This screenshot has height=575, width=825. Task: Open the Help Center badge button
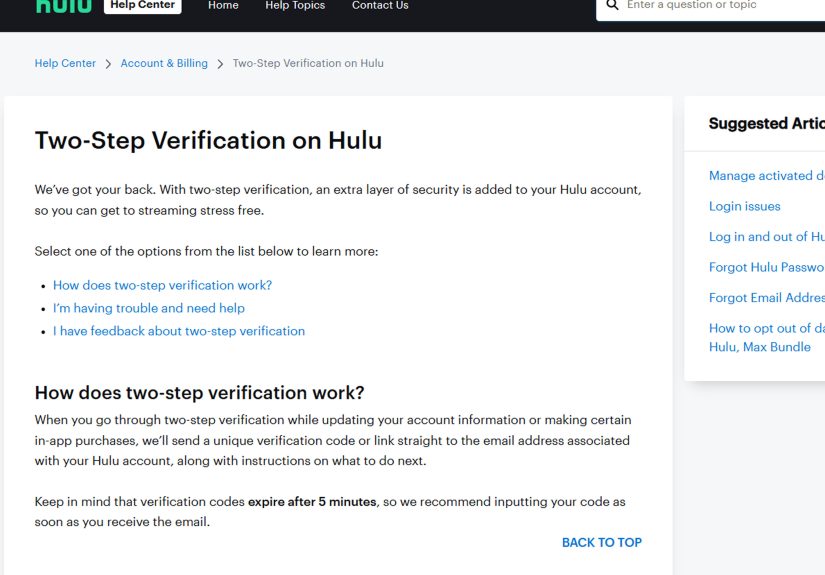click(143, 5)
